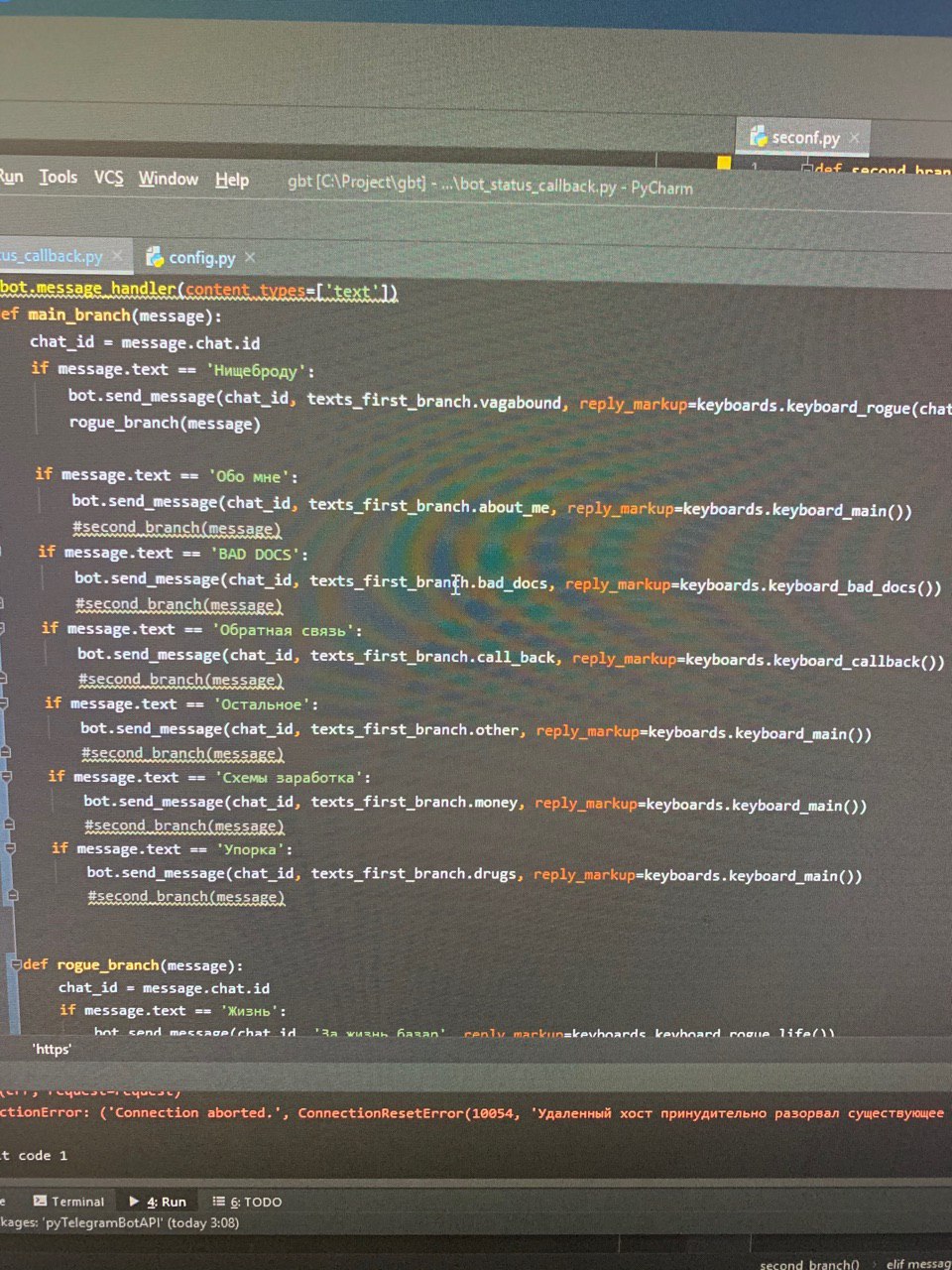Image resolution: width=952 pixels, height=1270 pixels.
Task: Collapse the 'Обратная связь' if block
Action: point(2,629)
